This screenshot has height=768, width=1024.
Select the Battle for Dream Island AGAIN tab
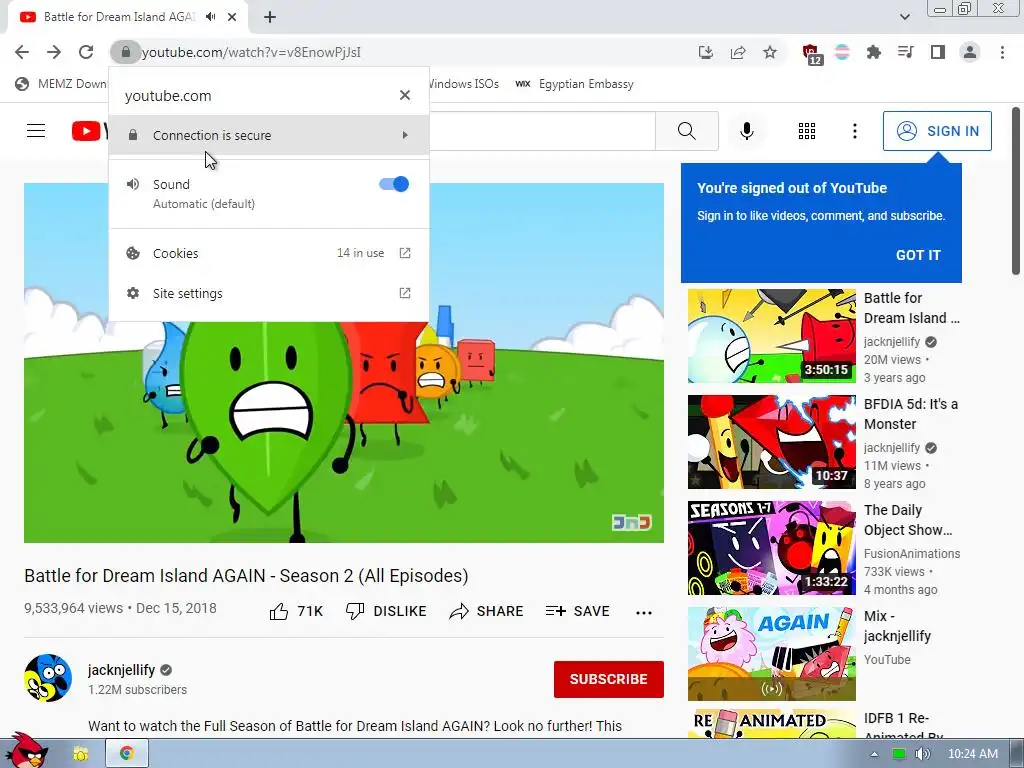(x=119, y=17)
